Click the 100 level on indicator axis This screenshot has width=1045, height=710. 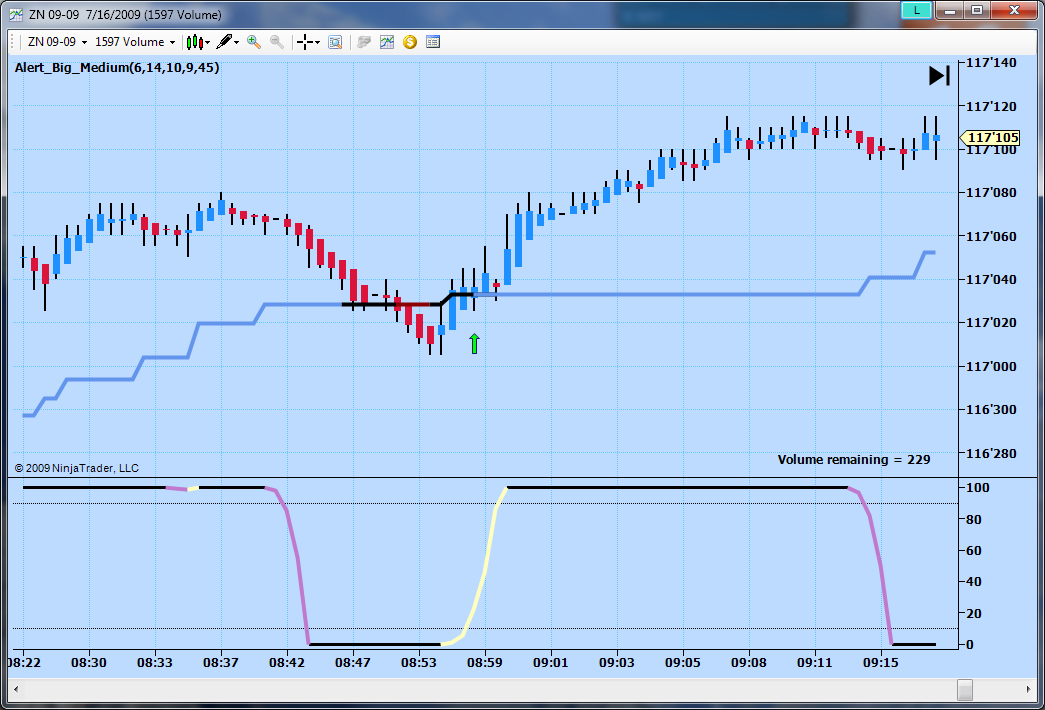[978, 487]
